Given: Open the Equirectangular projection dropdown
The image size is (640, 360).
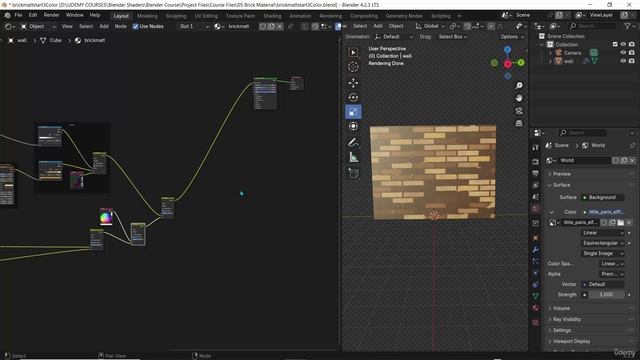Looking at the screenshot, I should click(602, 243).
